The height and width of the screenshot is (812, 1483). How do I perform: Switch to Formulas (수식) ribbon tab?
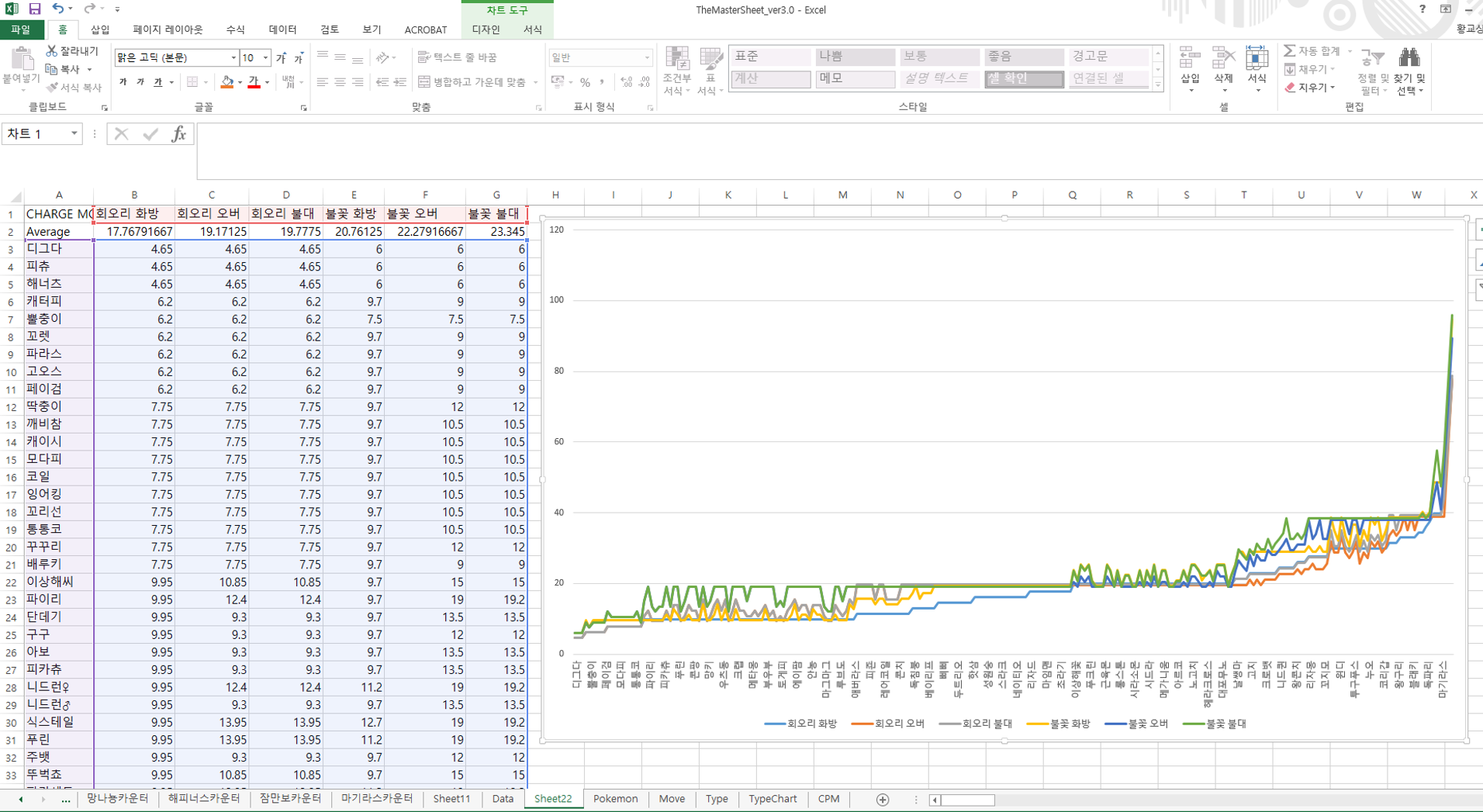[235, 29]
